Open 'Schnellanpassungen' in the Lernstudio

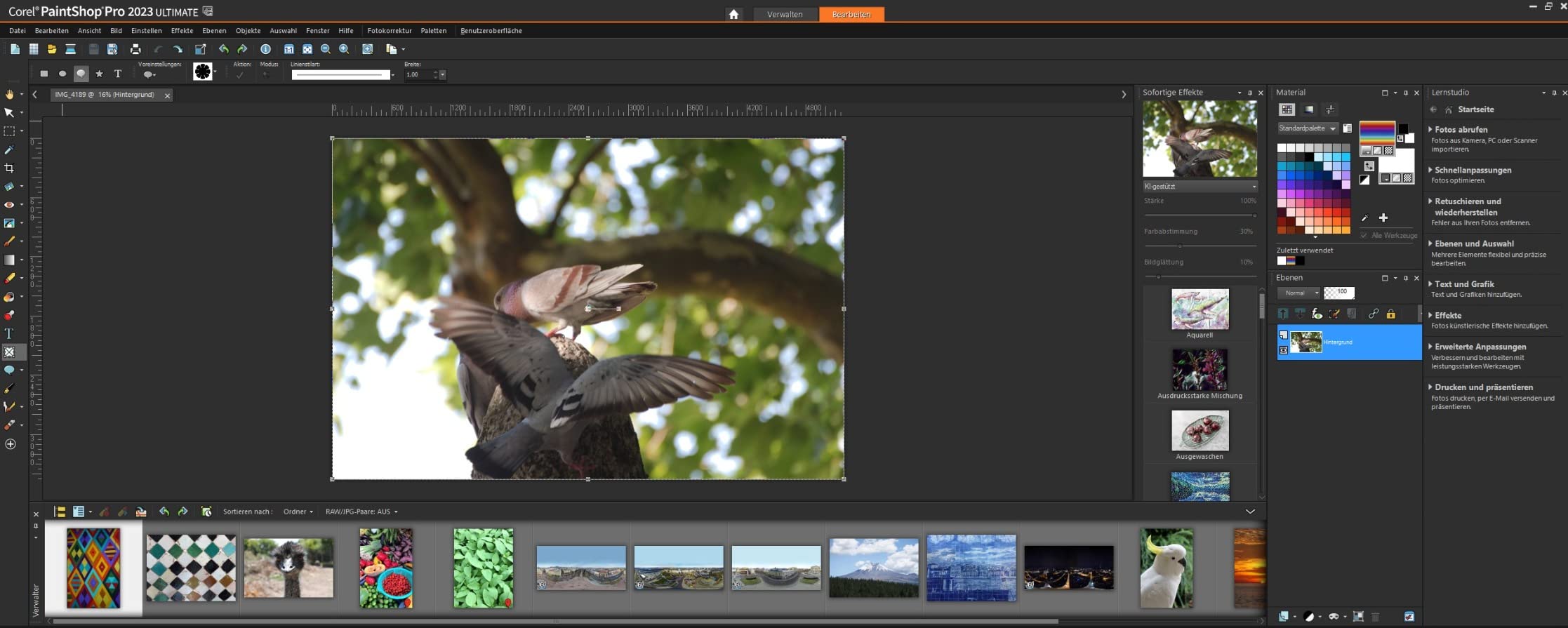pos(1473,171)
